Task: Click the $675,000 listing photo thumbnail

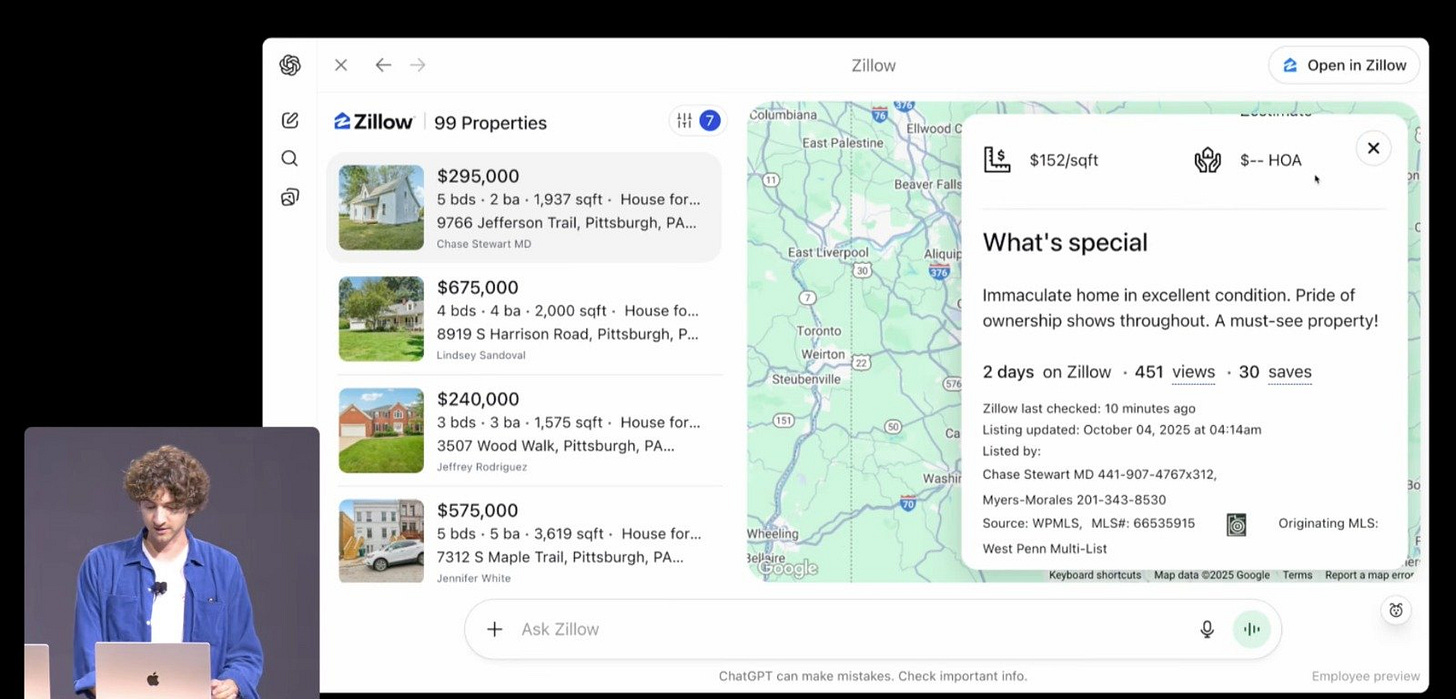Action: tap(381, 319)
